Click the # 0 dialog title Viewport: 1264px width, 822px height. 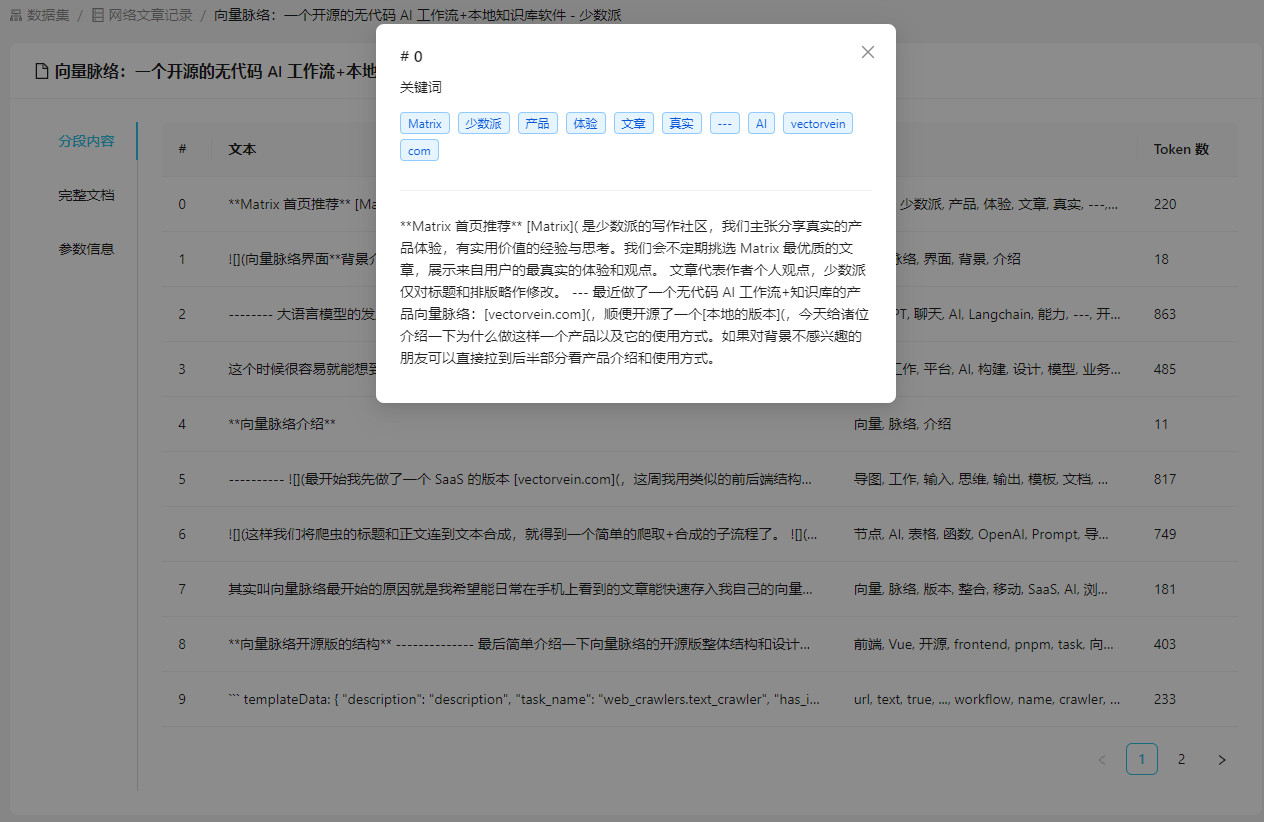[411, 56]
